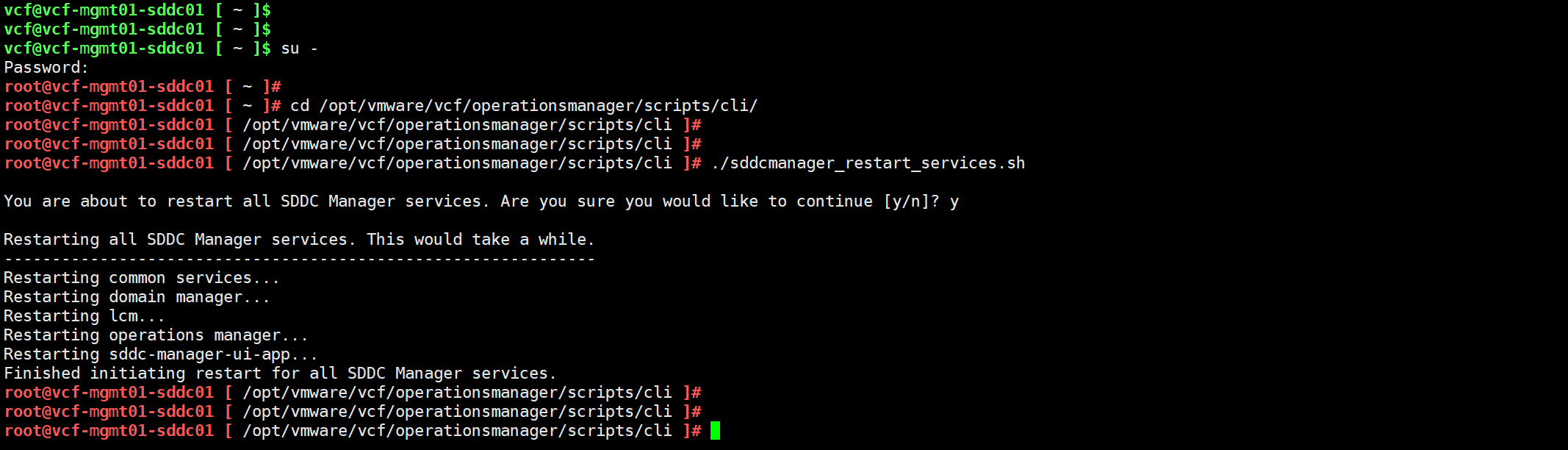
Task: Click the "Restarting common services..." line
Action: coord(141,278)
